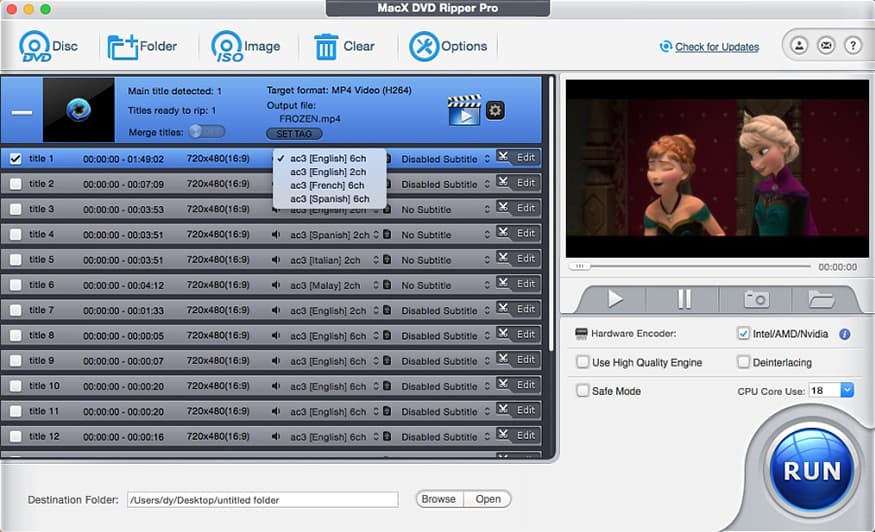Toggle the Merge titles switch
875x532 pixels.
(207, 131)
